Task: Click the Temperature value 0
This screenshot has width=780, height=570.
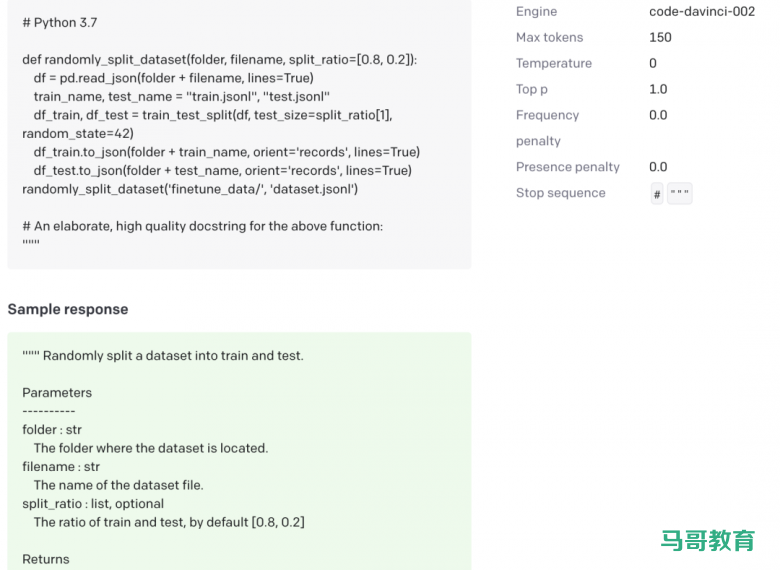Action: pyautogui.click(x=653, y=63)
